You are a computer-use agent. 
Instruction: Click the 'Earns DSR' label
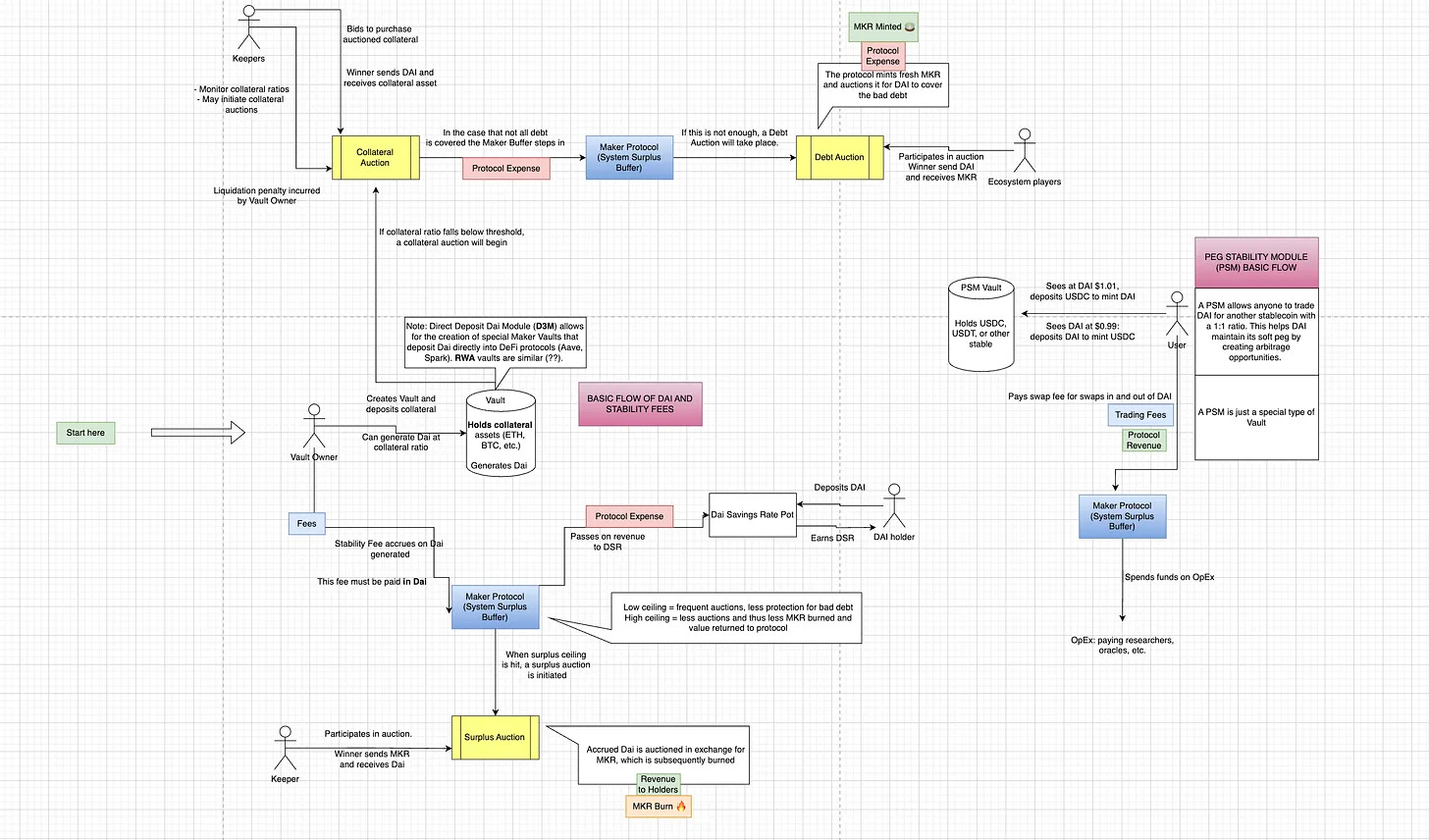coord(832,538)
